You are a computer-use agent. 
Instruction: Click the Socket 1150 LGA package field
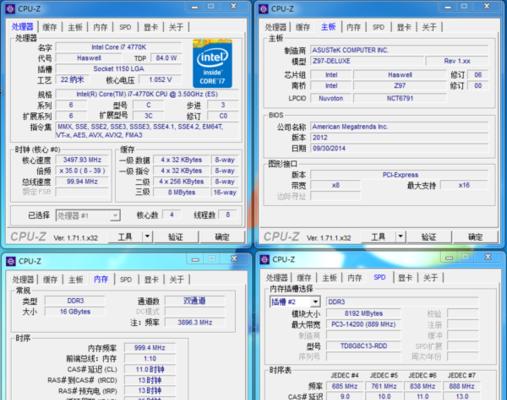click(x=119, y=69)
